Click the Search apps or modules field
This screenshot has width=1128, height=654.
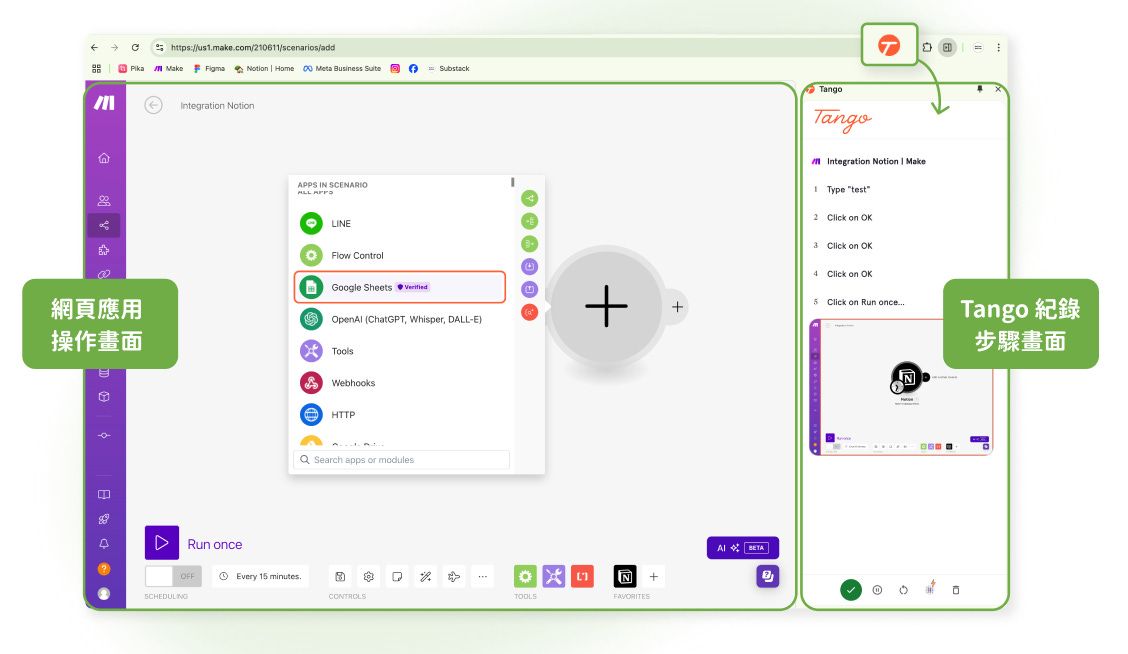click(401, 460)
